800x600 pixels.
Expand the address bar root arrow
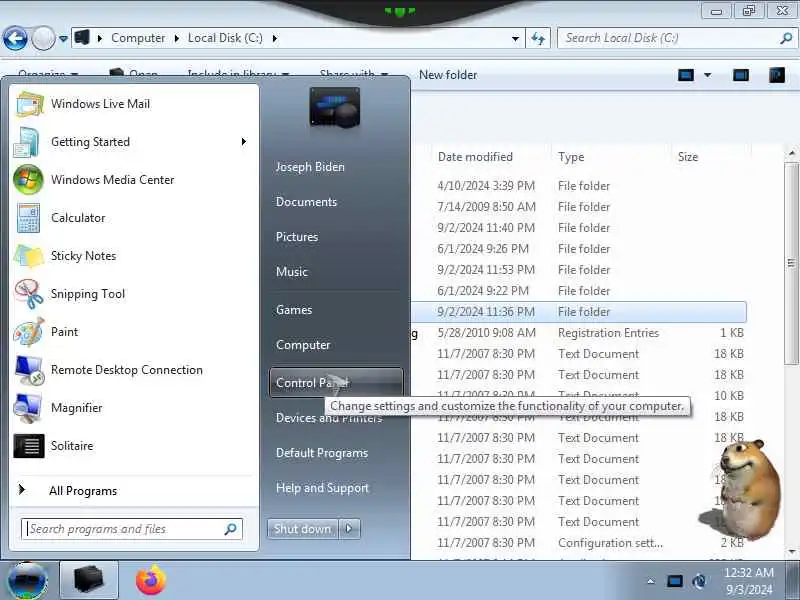click(x=100, y=38)
